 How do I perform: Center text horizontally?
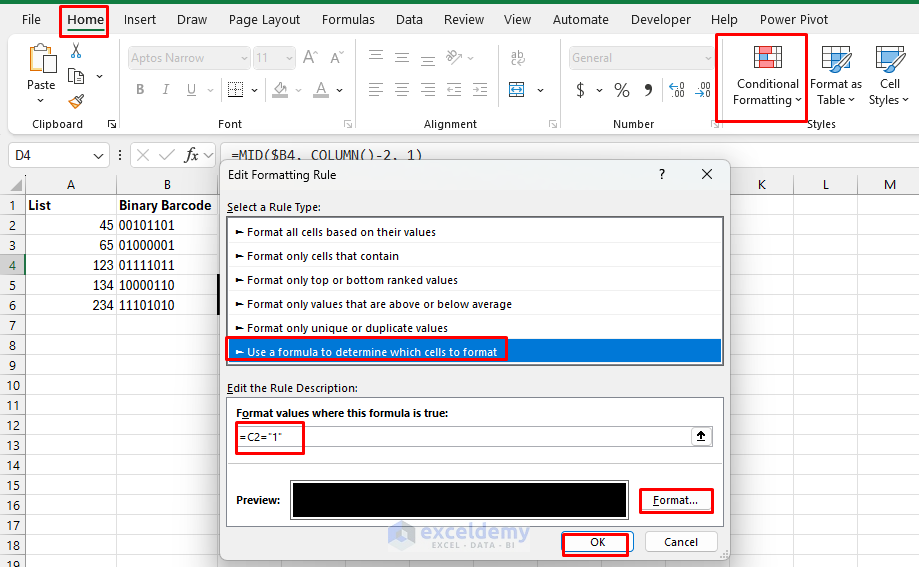pos(402,90)
